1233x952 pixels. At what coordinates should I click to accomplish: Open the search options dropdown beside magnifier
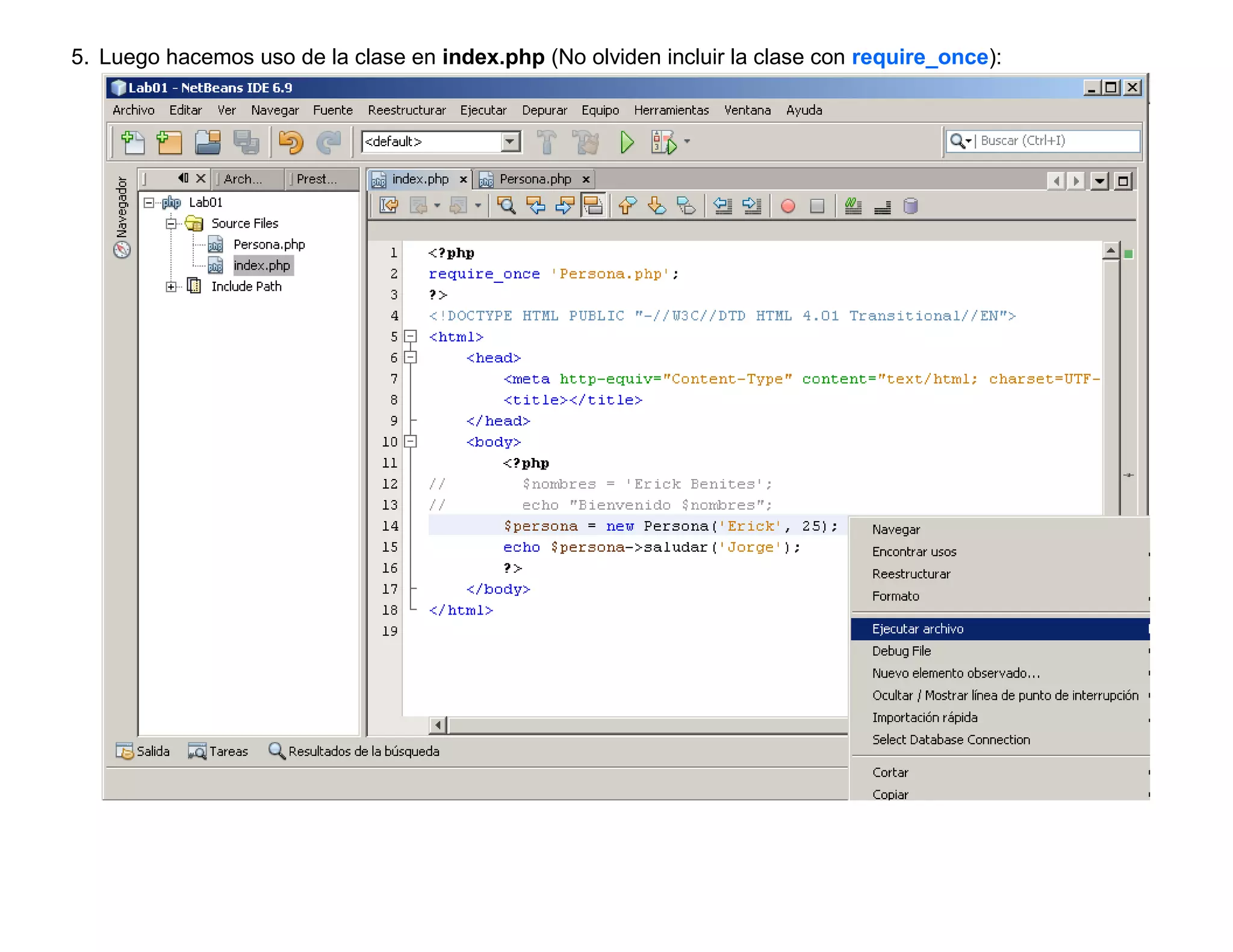[968, 141]
